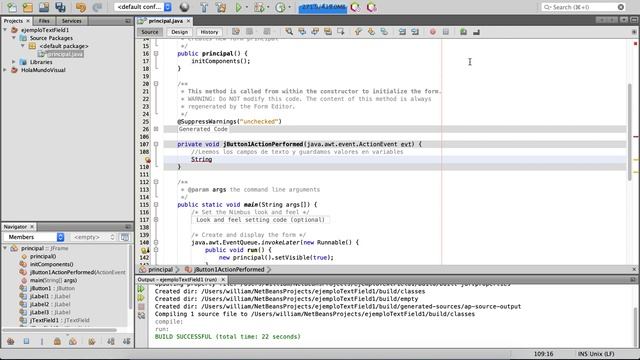The width and height of the screenshot is (640, 360).
Task: Click the blue memory usage bar
Action: click(322, 7)
